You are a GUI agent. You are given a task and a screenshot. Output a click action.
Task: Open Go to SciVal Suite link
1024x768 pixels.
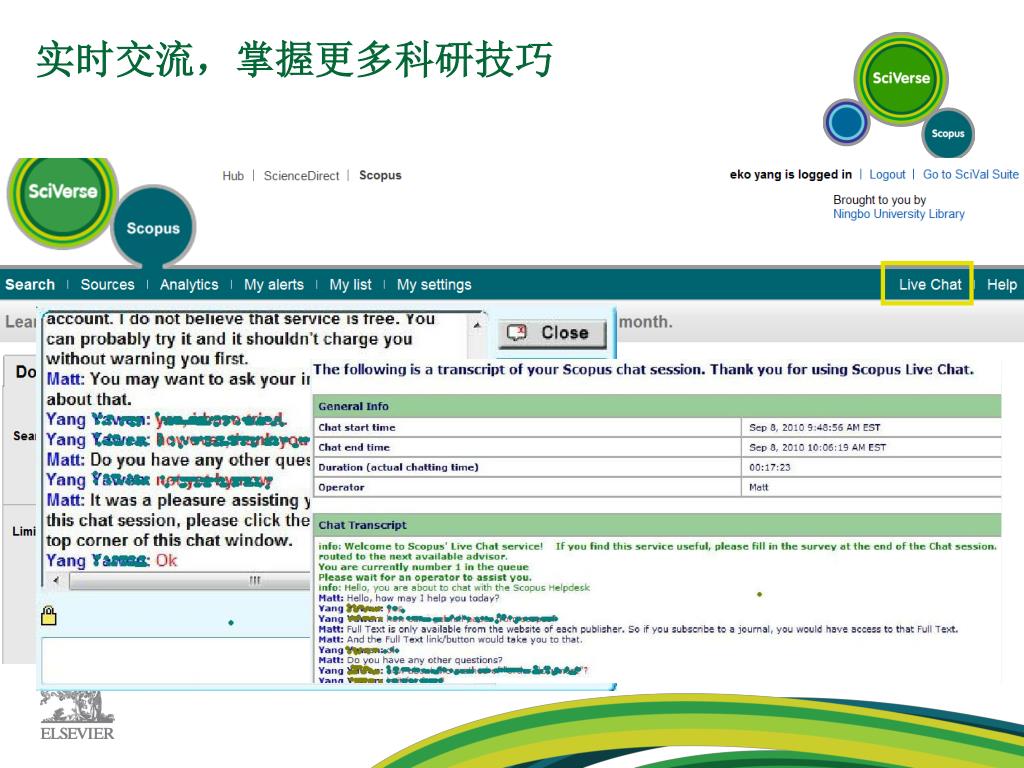(x=970, y=174)
